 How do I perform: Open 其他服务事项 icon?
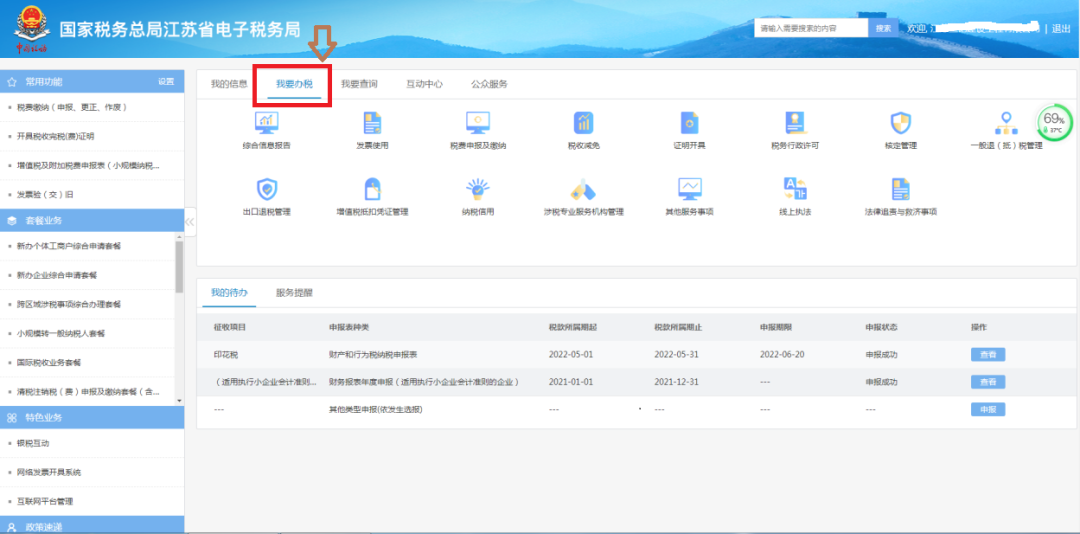pyautogui.click(x=689, y=189)
